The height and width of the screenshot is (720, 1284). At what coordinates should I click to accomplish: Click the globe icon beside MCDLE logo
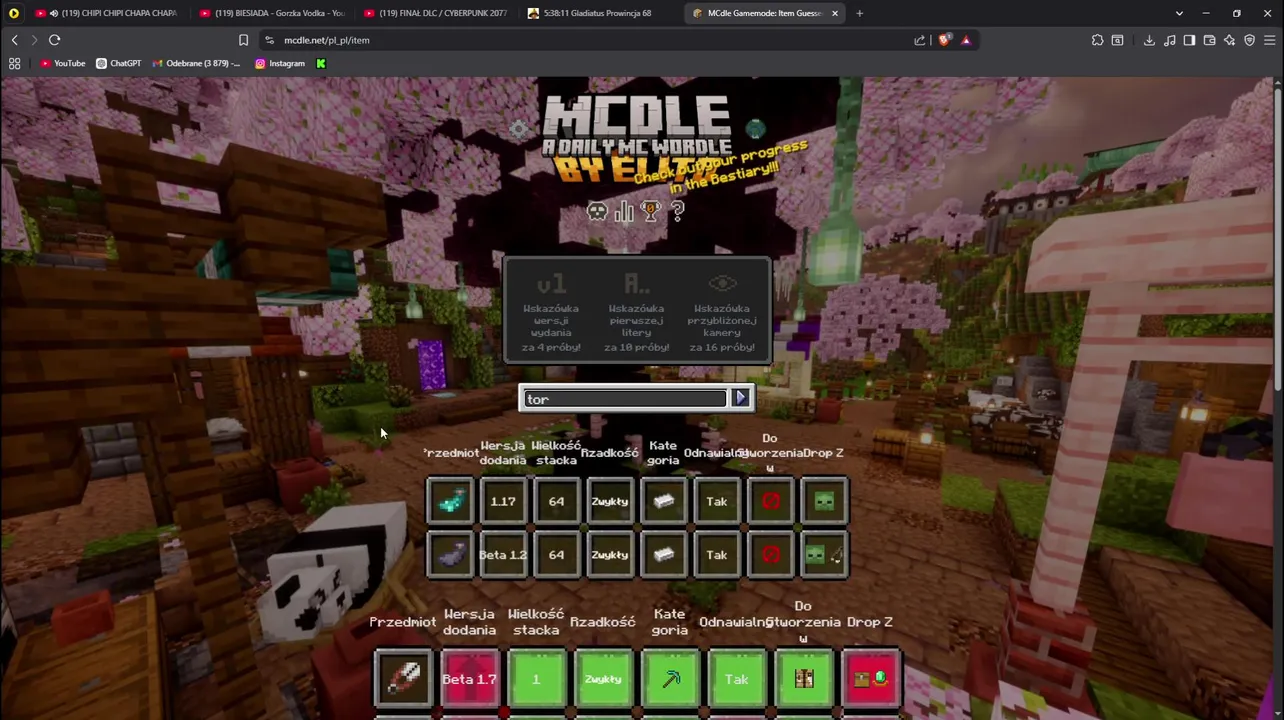(x=756, y=128)
